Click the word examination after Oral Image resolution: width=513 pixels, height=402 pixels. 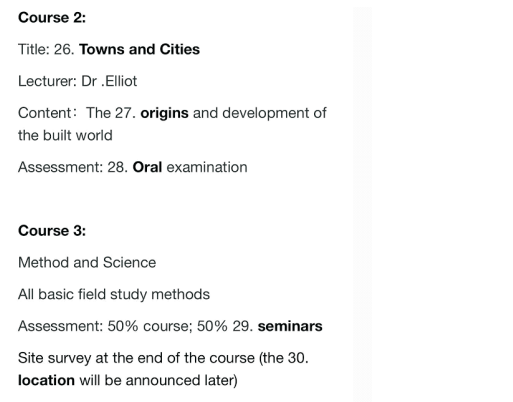tap(207, 167)
